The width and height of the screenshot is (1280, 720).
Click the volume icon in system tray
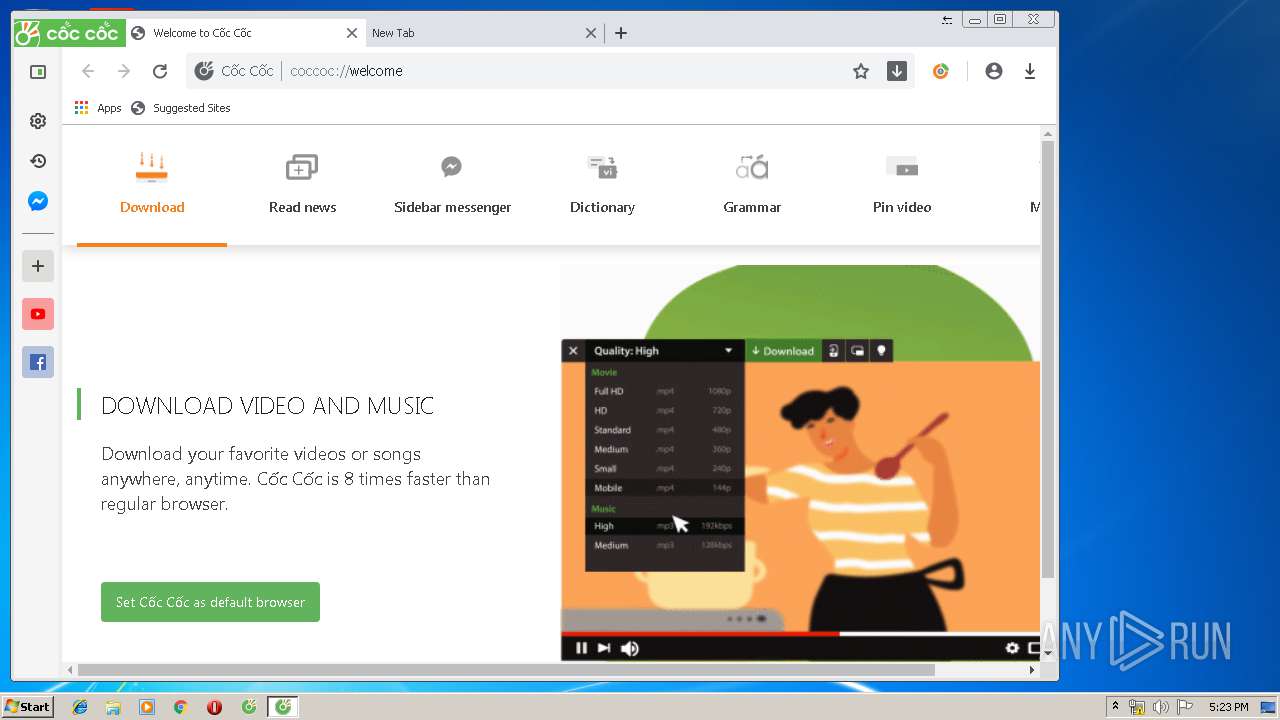tap(1161, 707)
